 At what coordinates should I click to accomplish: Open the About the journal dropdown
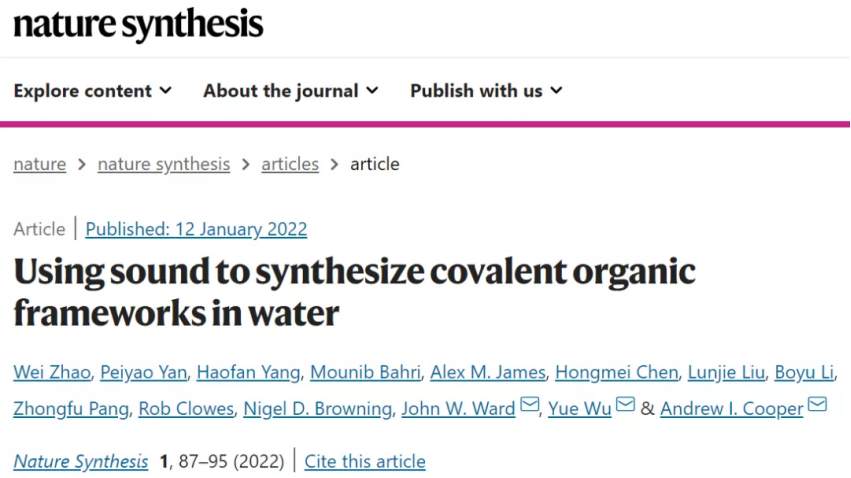(291, 91)
